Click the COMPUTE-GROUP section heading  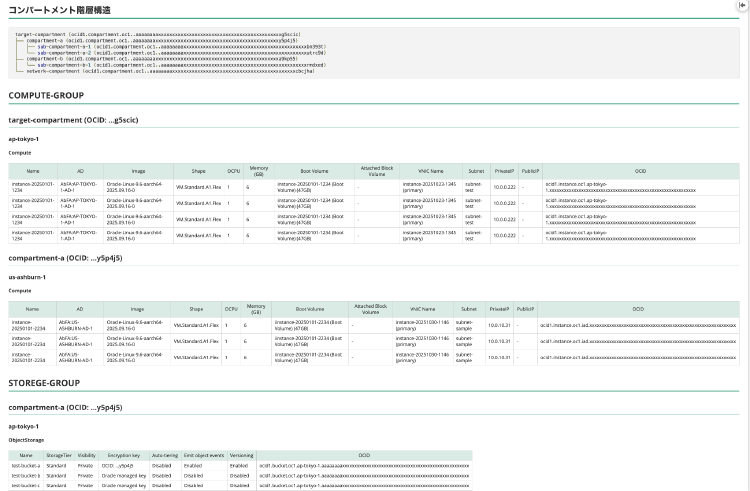pyautogui.click(x=45, y=96)
